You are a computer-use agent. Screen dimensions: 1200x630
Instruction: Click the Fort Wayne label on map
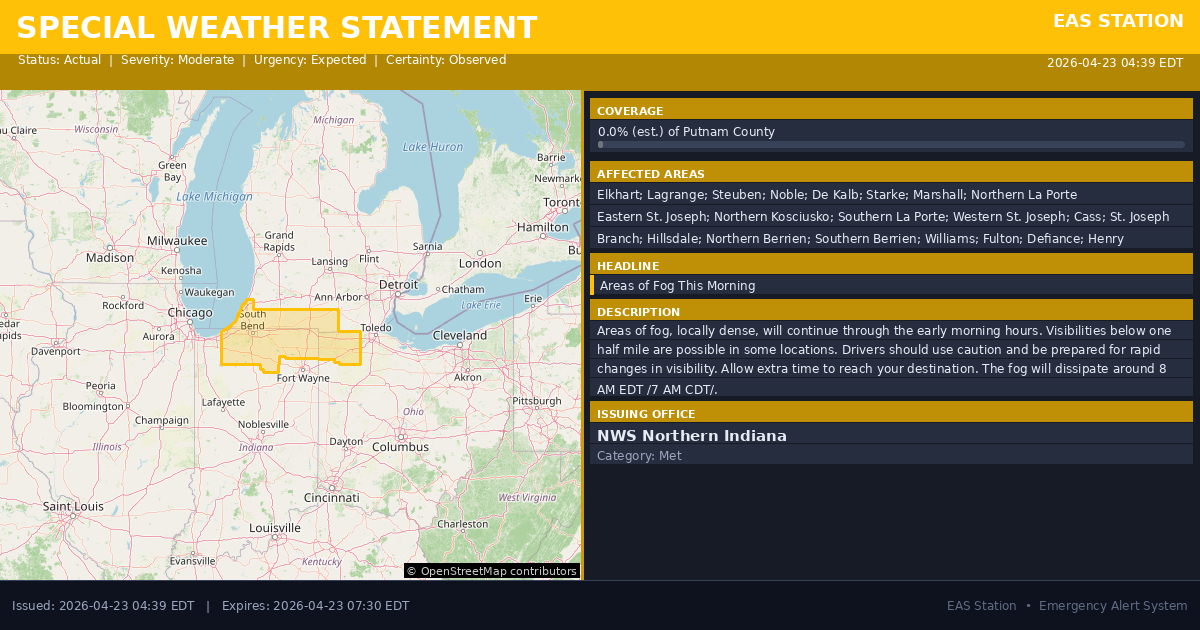click(303, 378)
